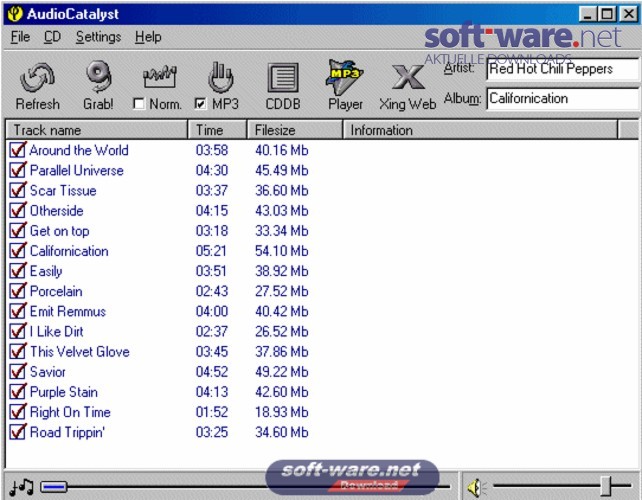
Task: Uncheck the Road Trippin' track
Action: point(18,432)
